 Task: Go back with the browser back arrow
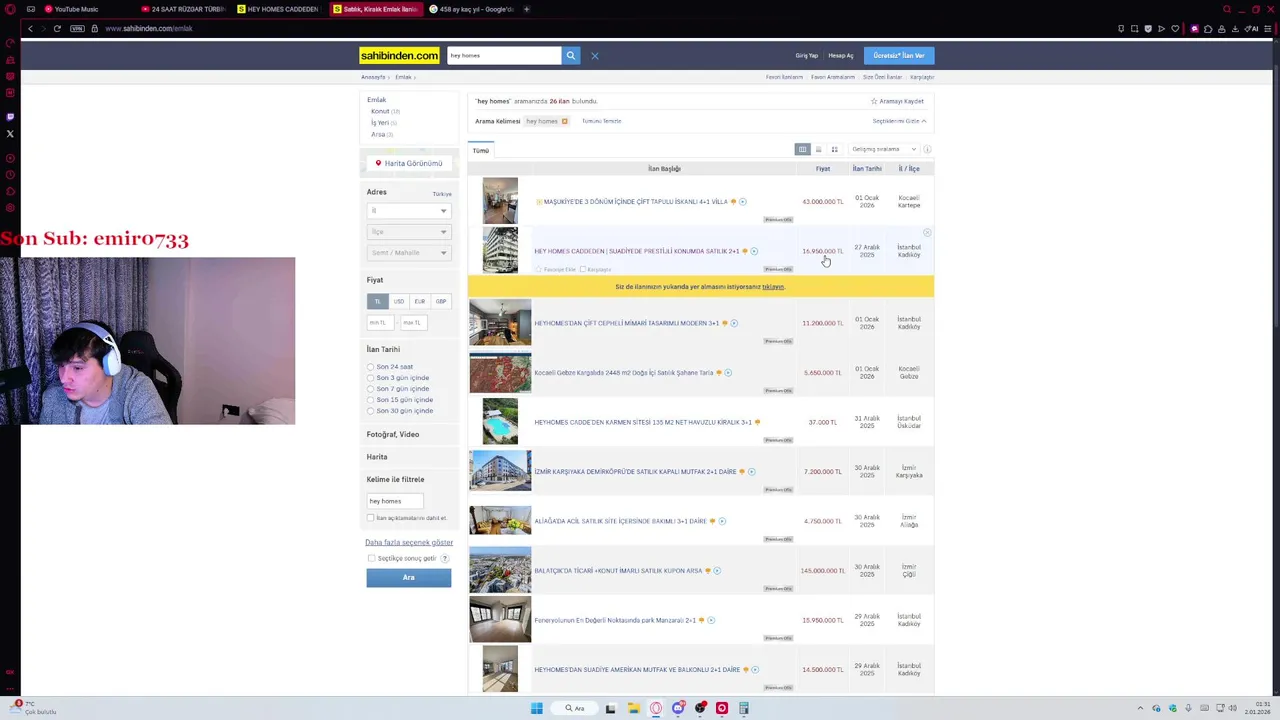pyautogui.click(x=30, y=28)
